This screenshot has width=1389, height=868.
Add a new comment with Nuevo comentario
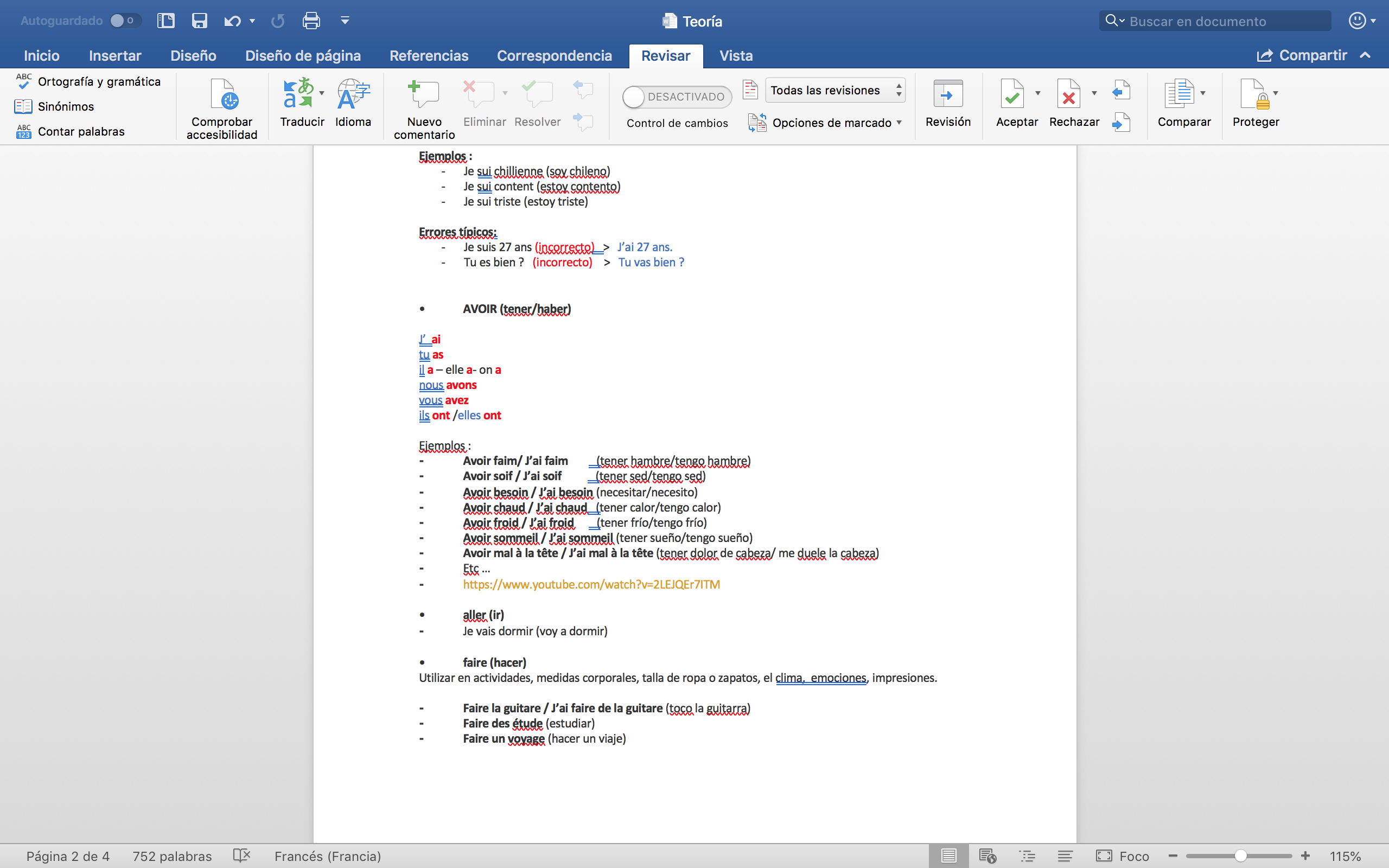coord(424,93)
